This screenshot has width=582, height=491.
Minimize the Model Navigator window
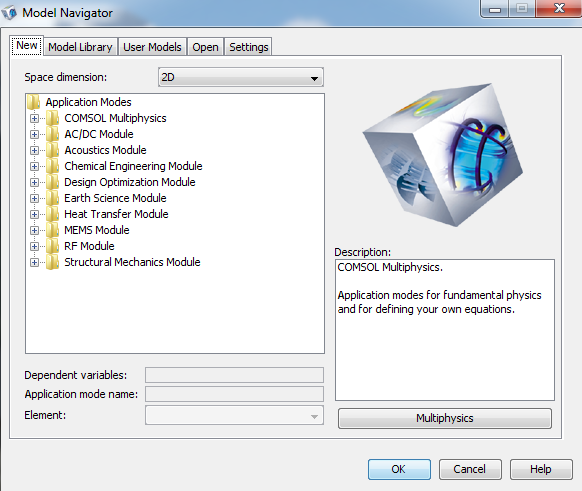pyautogui.click(x=494, y=9)
